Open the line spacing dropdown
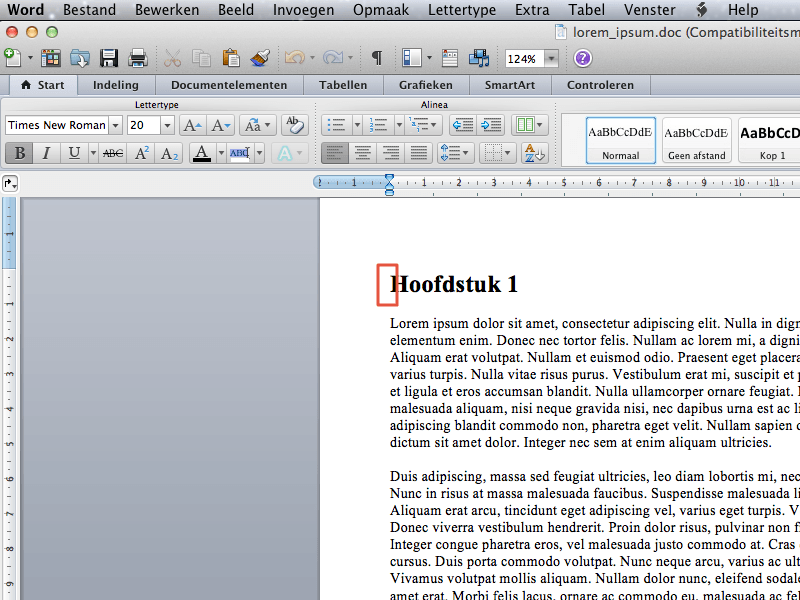This screenshot has height=600, width=800. (x=456, y=153)
